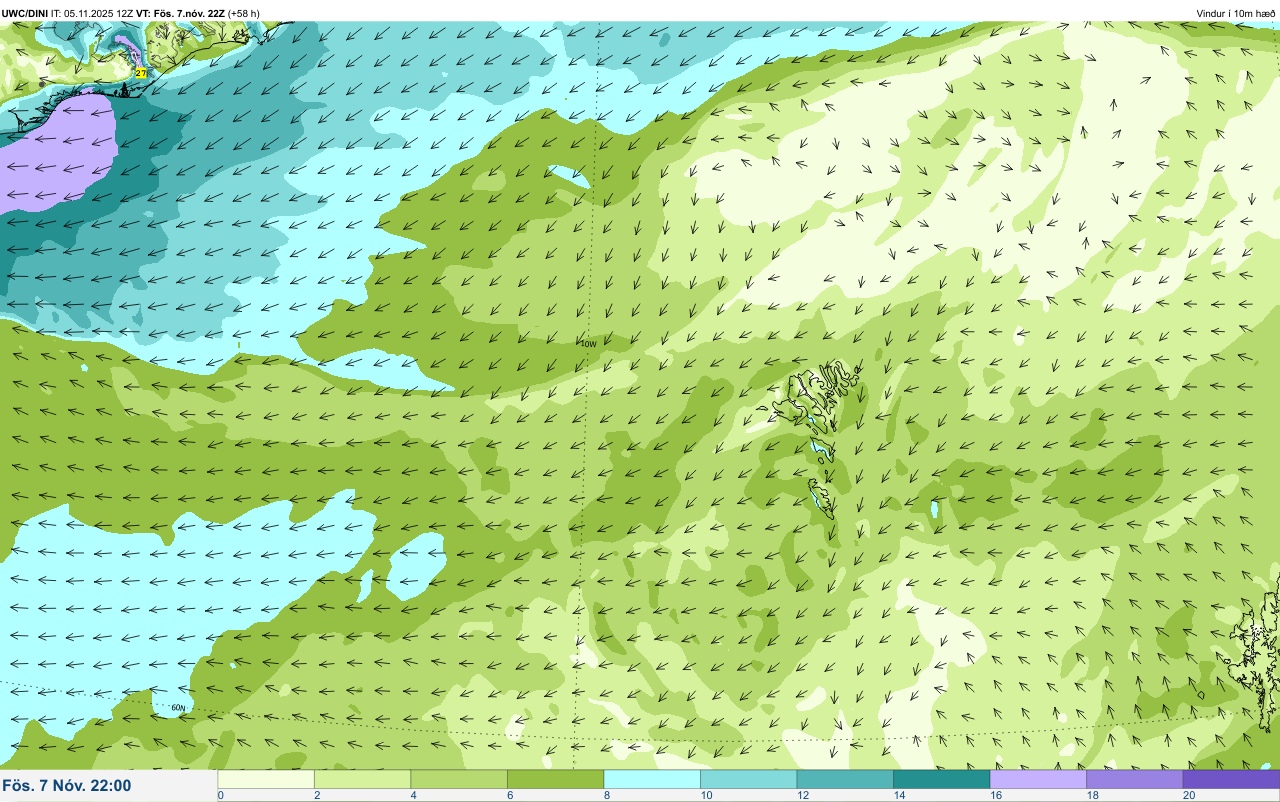Click the legend scale value 8
This screenshot has width=1280, height=802.
tap(607, 796)
